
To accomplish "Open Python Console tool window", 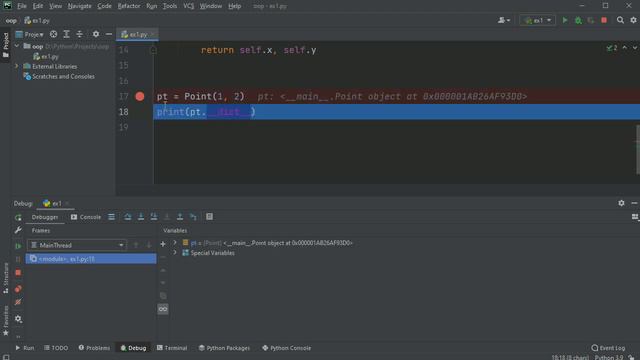I will click(287, 348).
